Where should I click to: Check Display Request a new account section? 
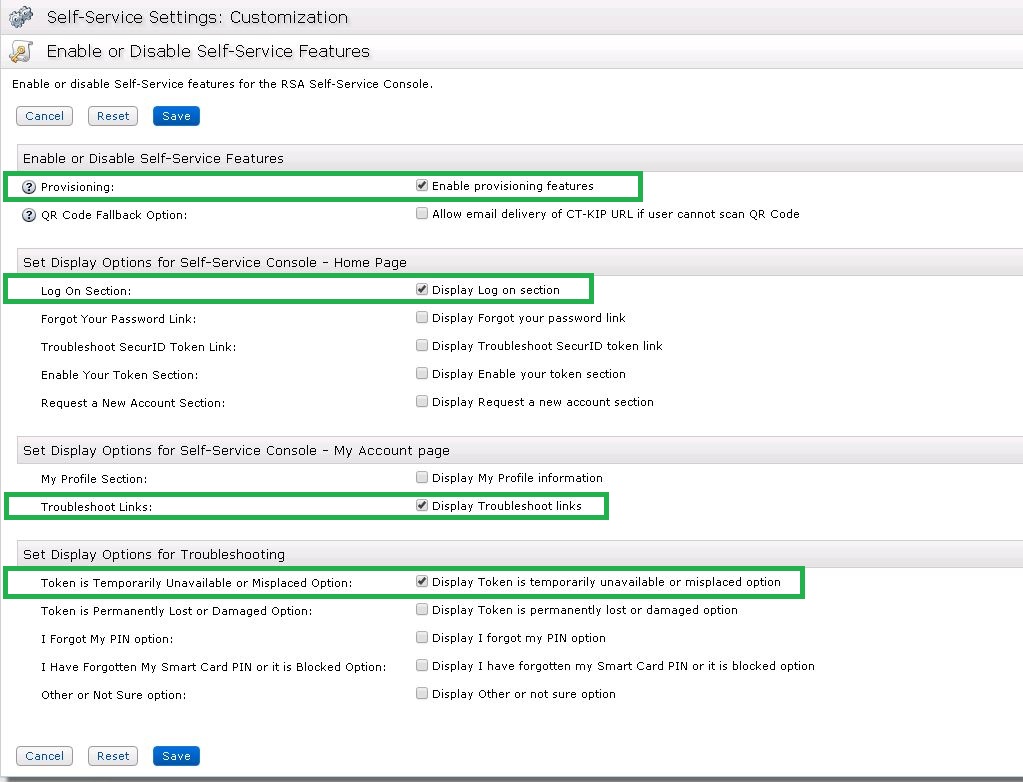(422, 400)
